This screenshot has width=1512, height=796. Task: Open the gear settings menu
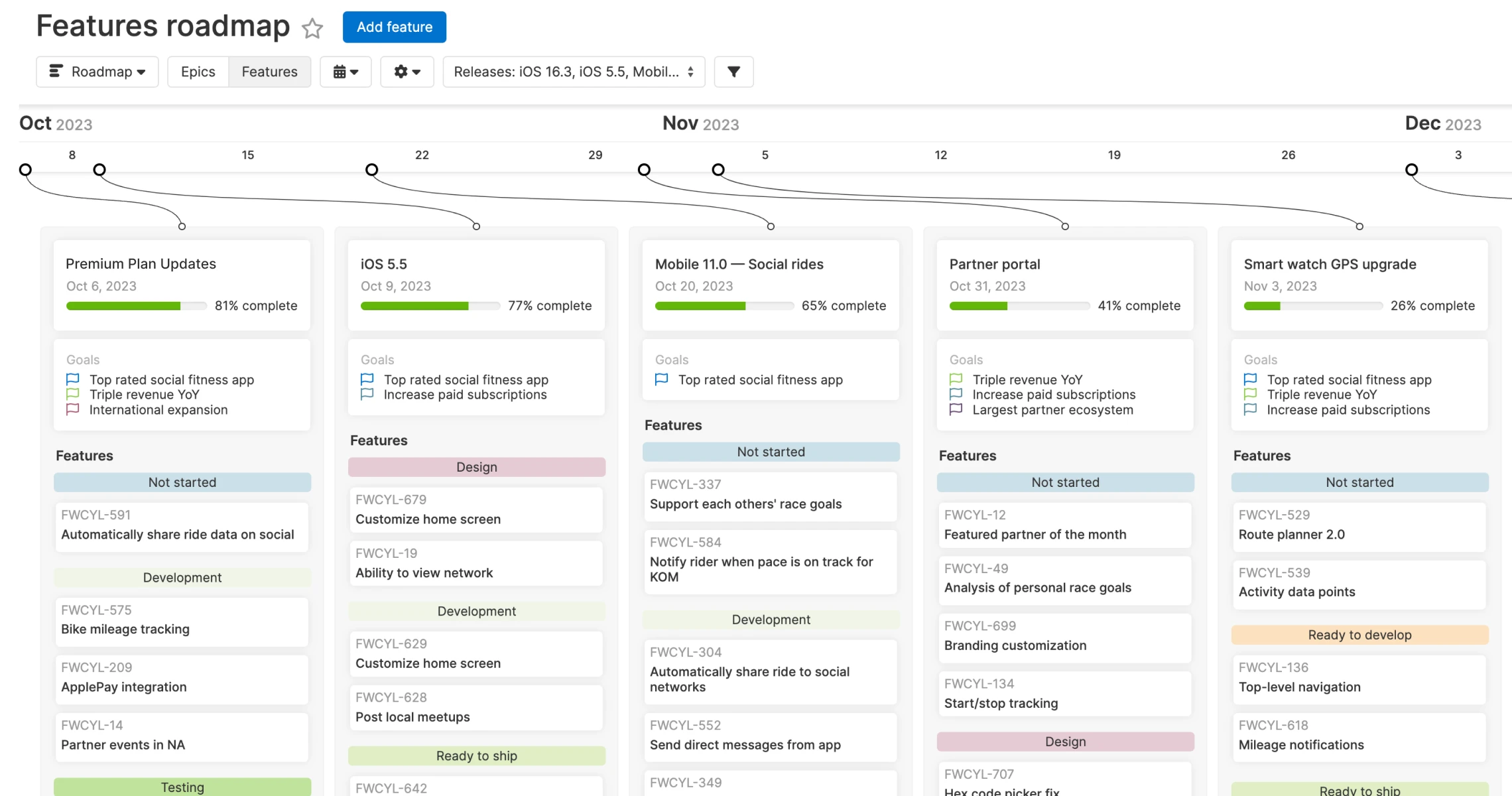(407, 72)
